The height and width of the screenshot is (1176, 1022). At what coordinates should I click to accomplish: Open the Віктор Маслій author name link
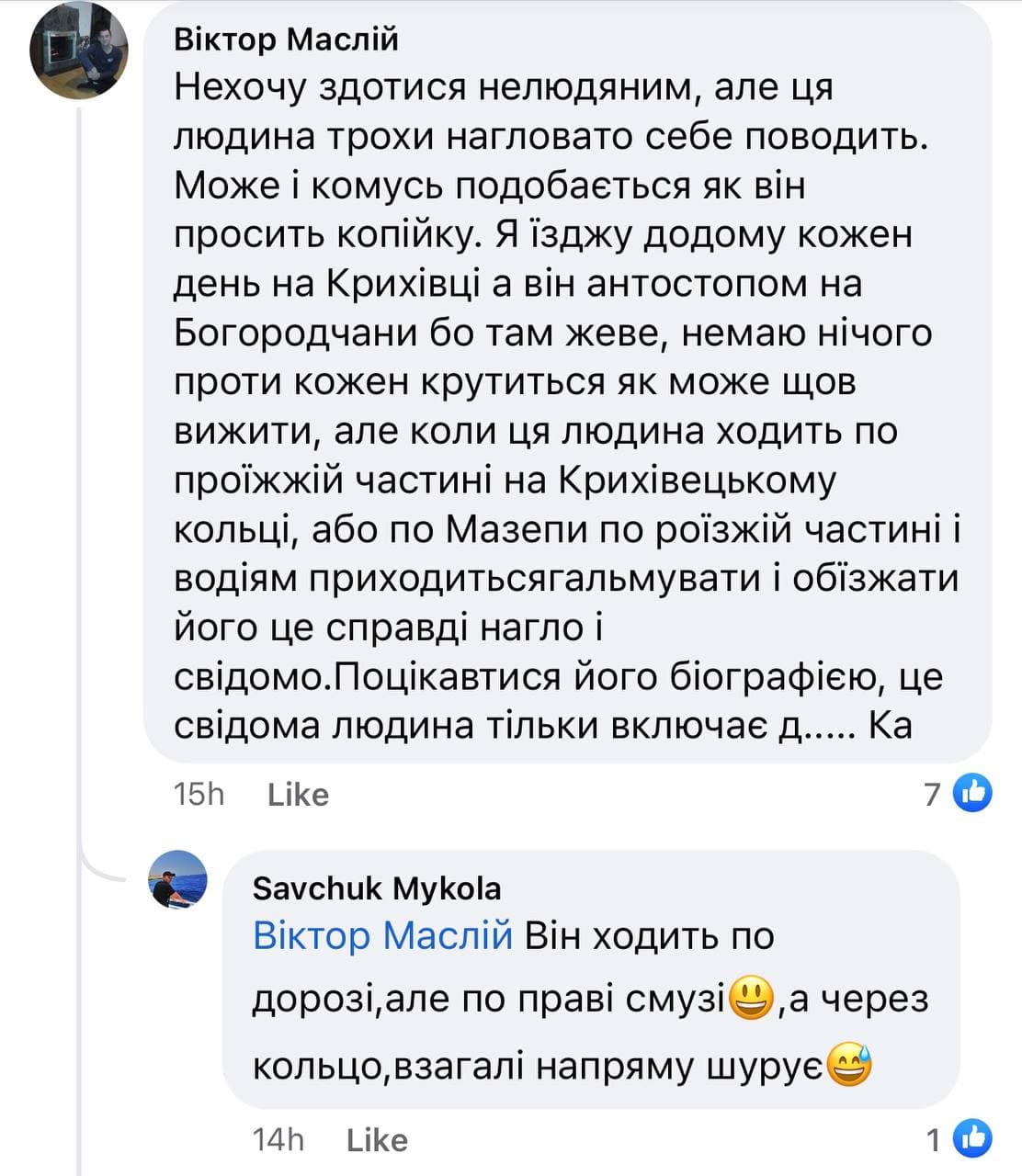click(x=286, y=40)
